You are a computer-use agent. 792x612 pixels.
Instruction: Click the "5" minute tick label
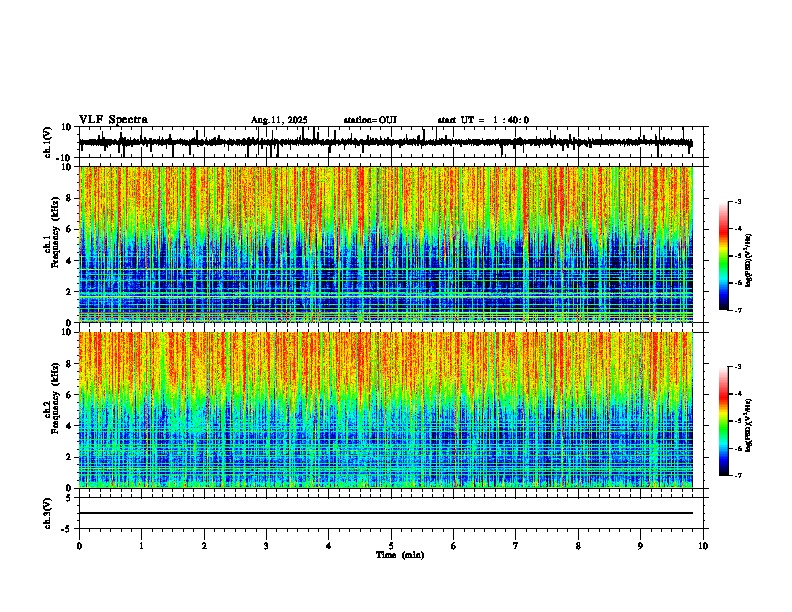391,546
